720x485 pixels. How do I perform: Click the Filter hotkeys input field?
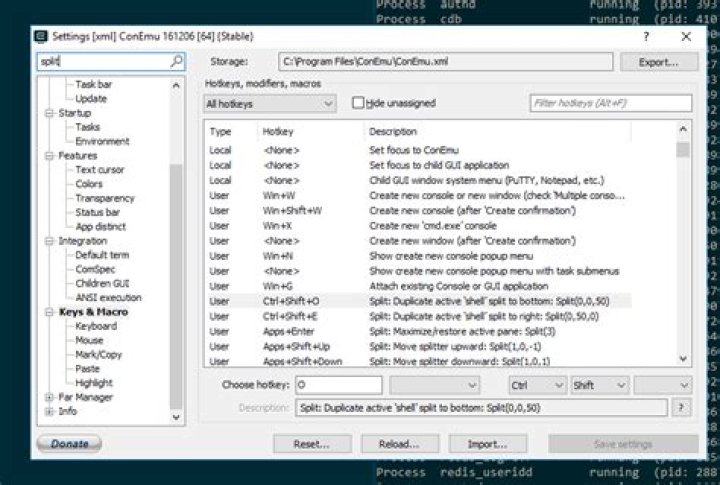[611, 103]
